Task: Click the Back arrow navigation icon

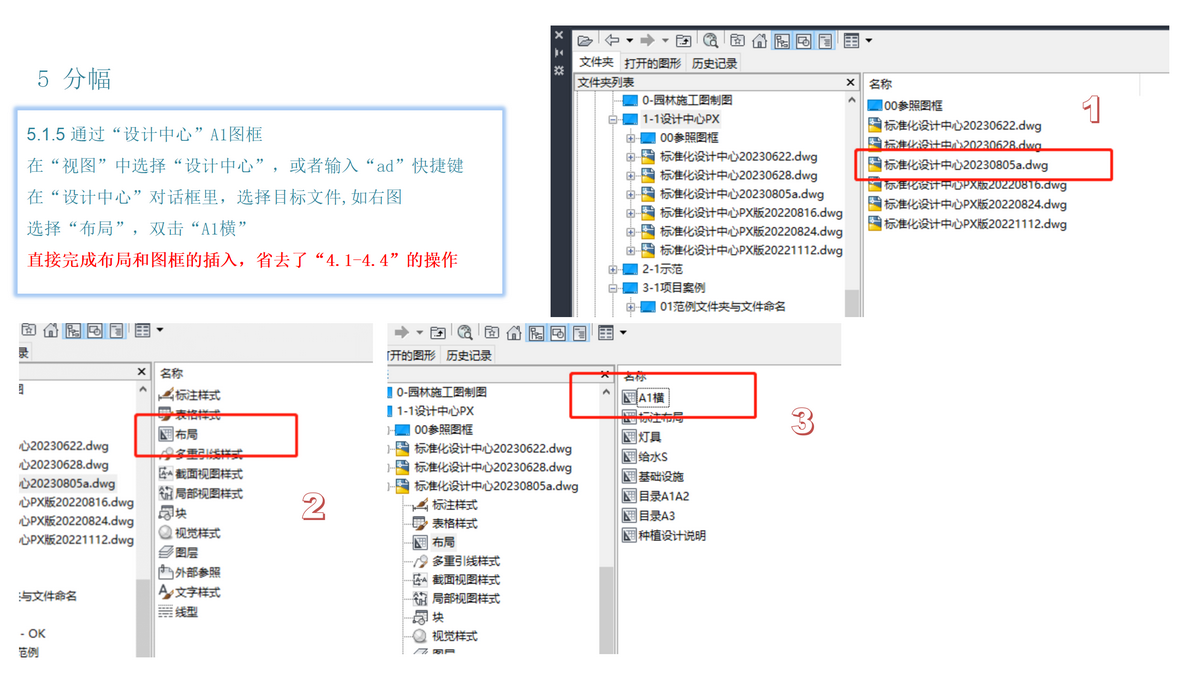Action: pos(612,41)
